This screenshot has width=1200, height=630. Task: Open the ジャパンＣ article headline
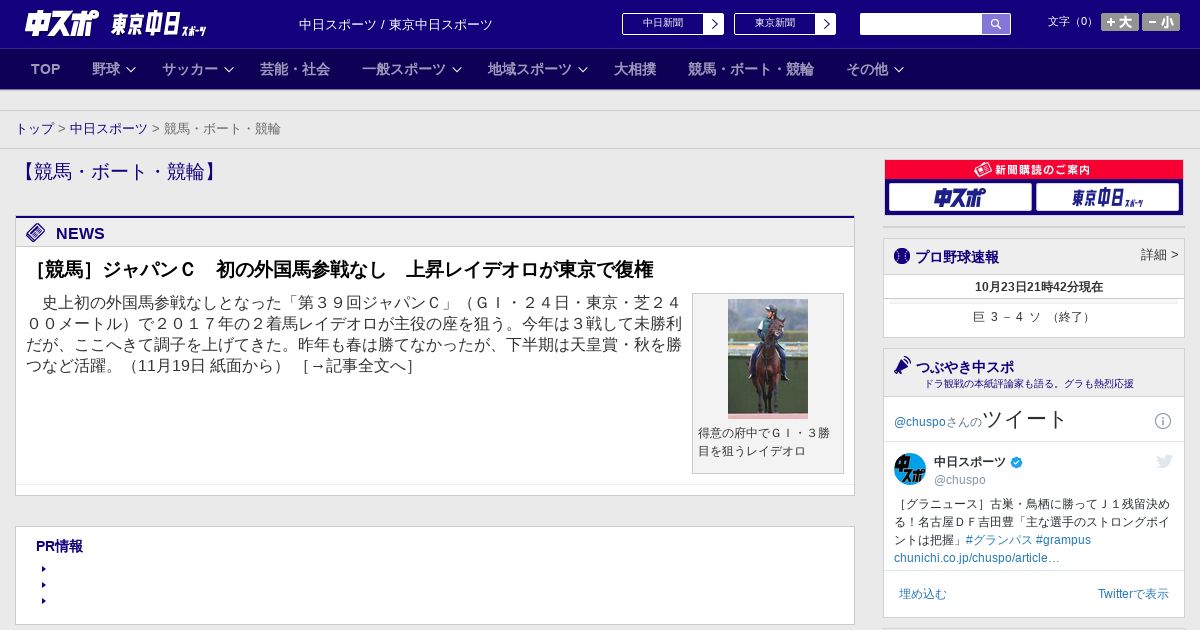point(340,270)
